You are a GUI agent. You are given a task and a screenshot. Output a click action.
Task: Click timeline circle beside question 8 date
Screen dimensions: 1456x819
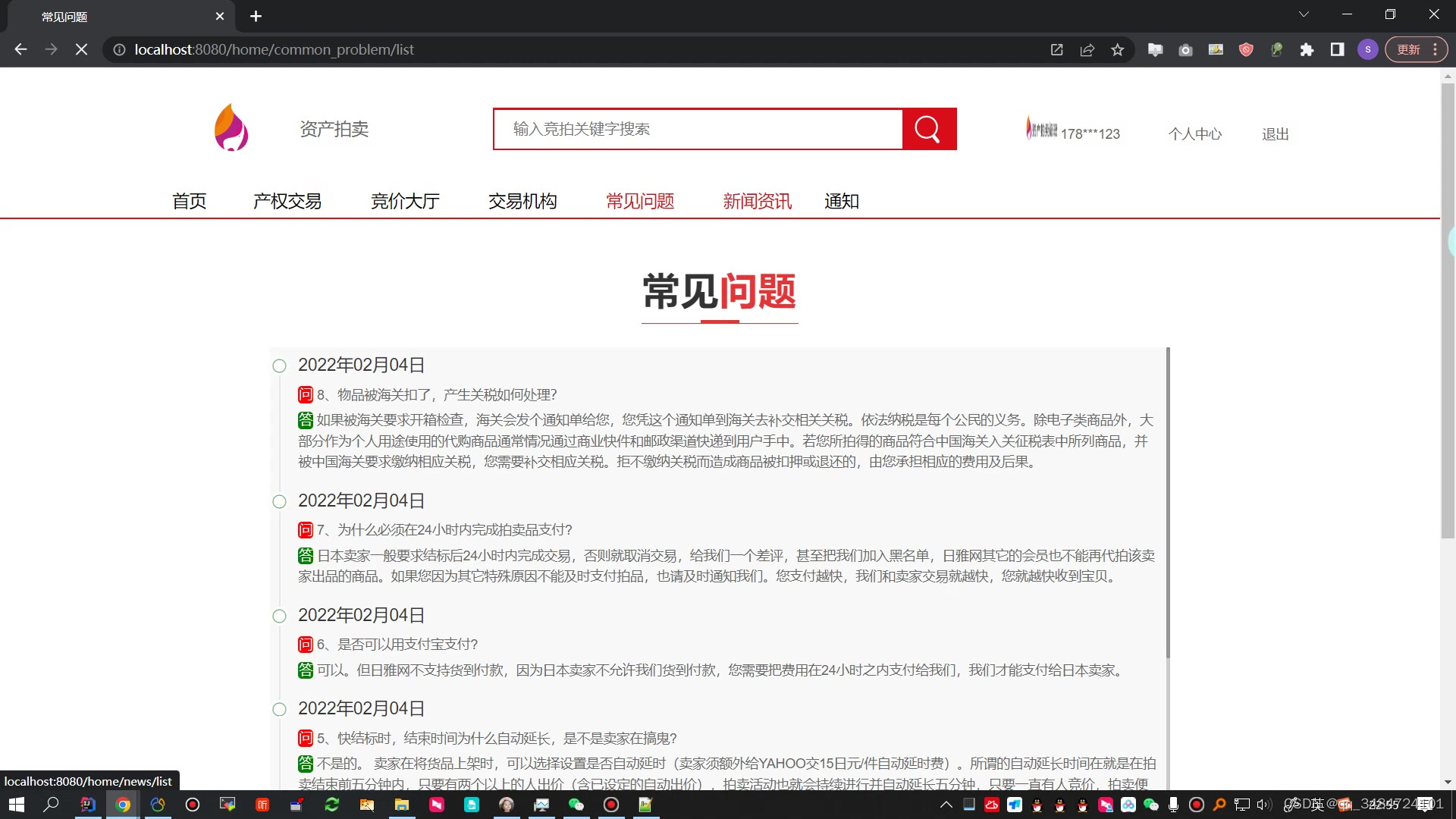coord(279,366)
